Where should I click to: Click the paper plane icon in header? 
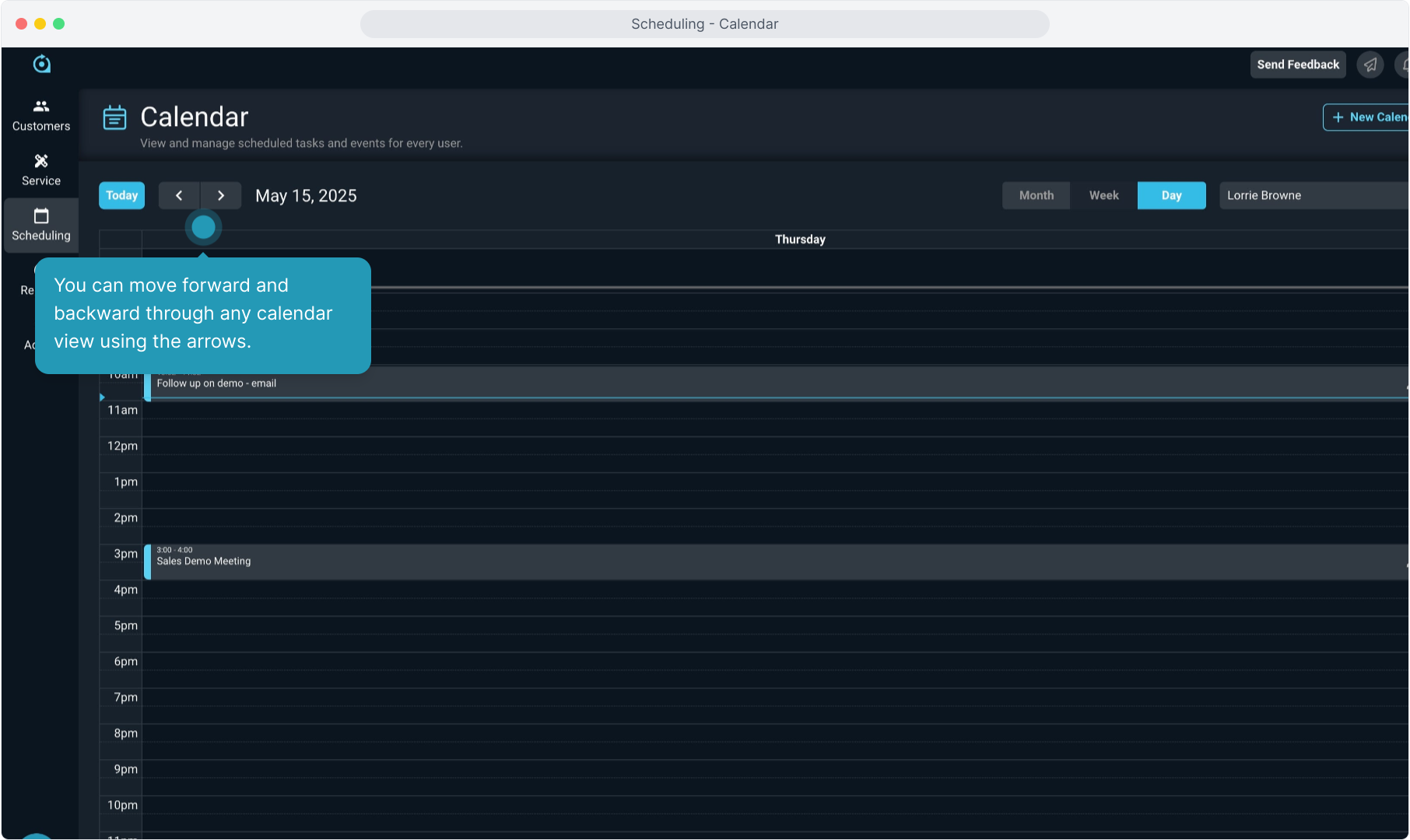click(x=1370, y=65)
